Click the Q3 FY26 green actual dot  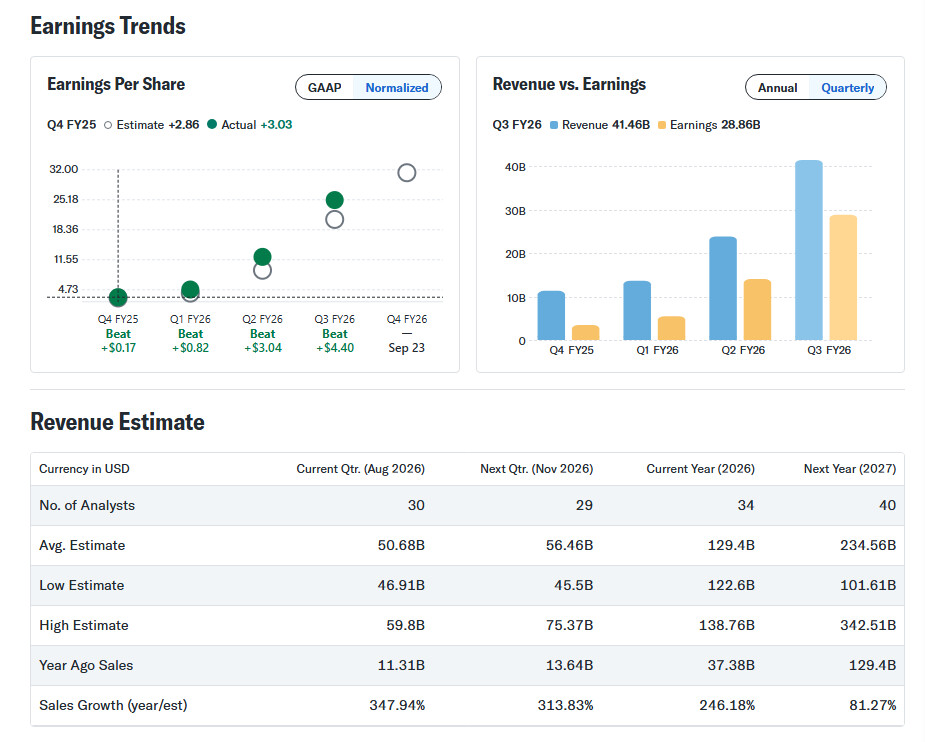pyautogui.click(x=334, y=200)
